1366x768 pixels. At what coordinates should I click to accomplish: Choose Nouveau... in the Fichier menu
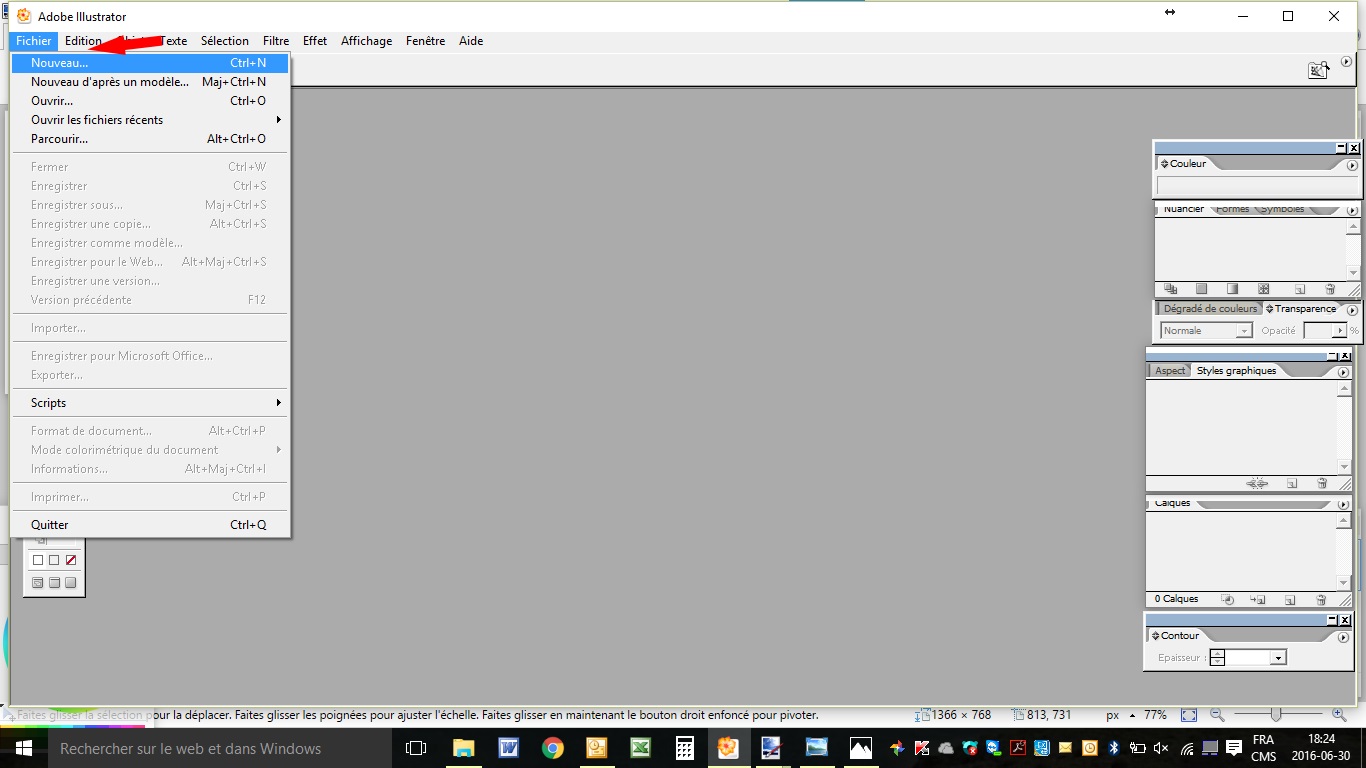click(x=150, y=63)
